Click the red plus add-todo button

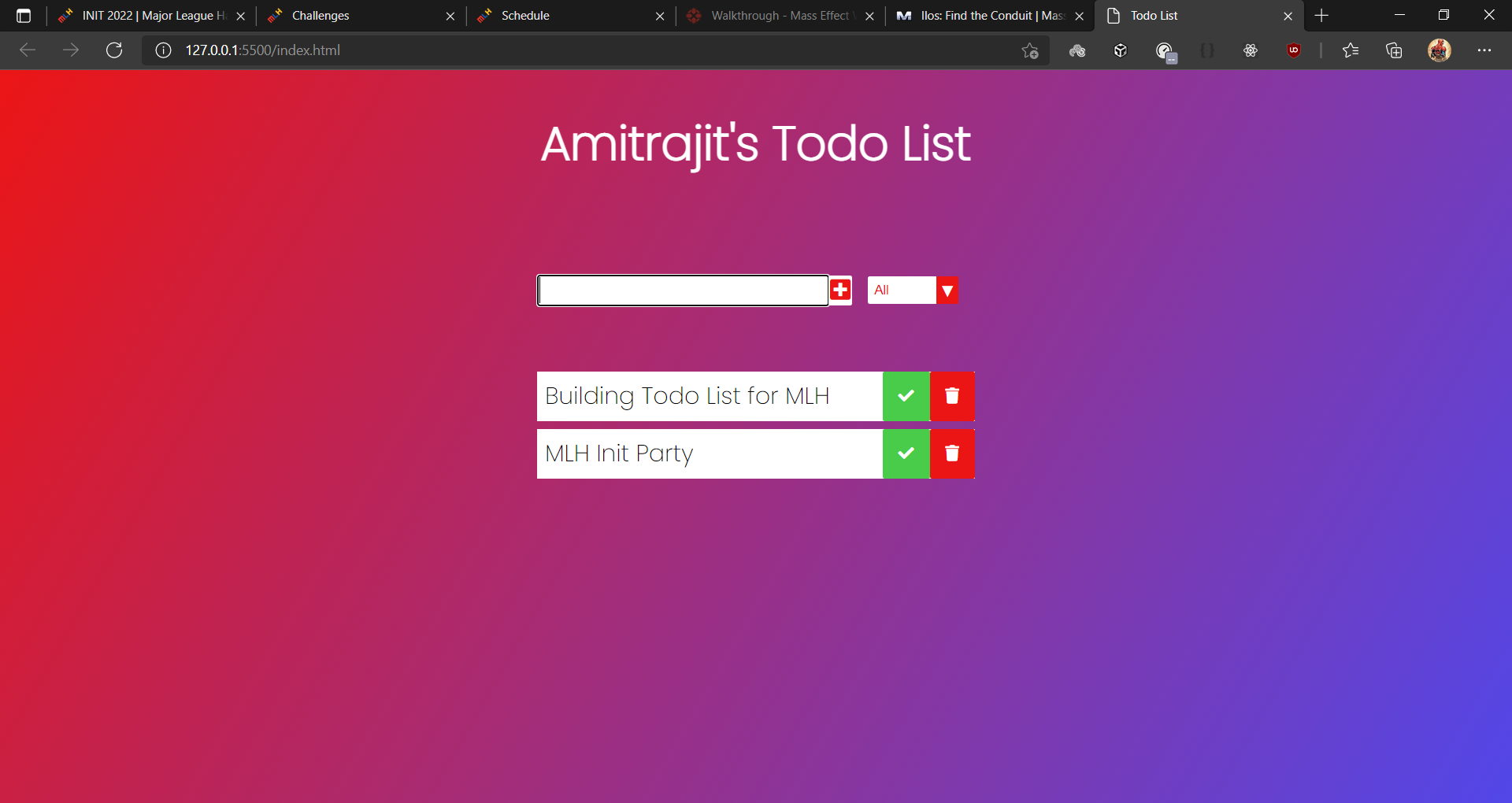pyautogui.click(x=840, y=290)
